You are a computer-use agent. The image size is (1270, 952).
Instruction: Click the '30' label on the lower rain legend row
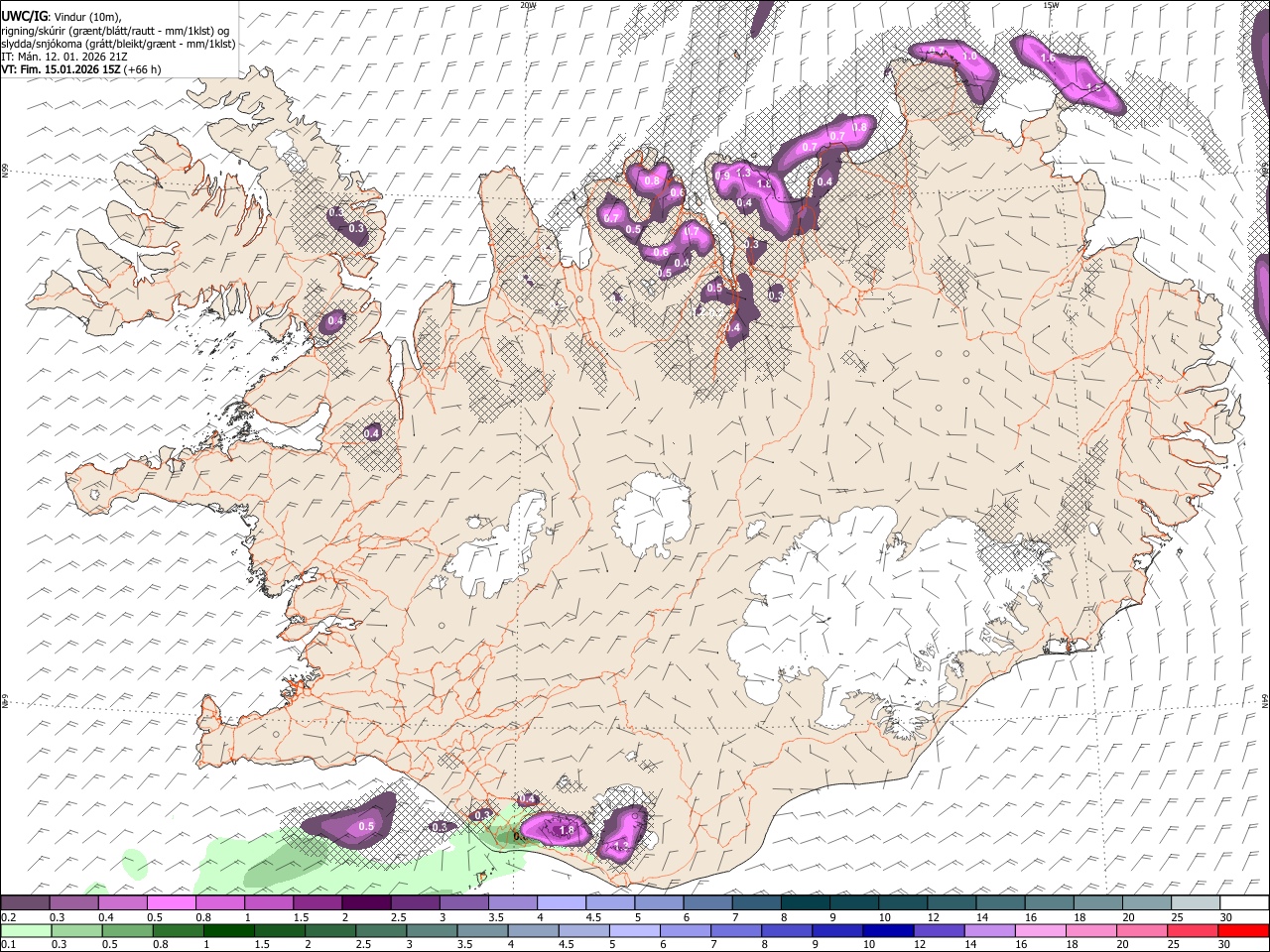(1225, 944)
